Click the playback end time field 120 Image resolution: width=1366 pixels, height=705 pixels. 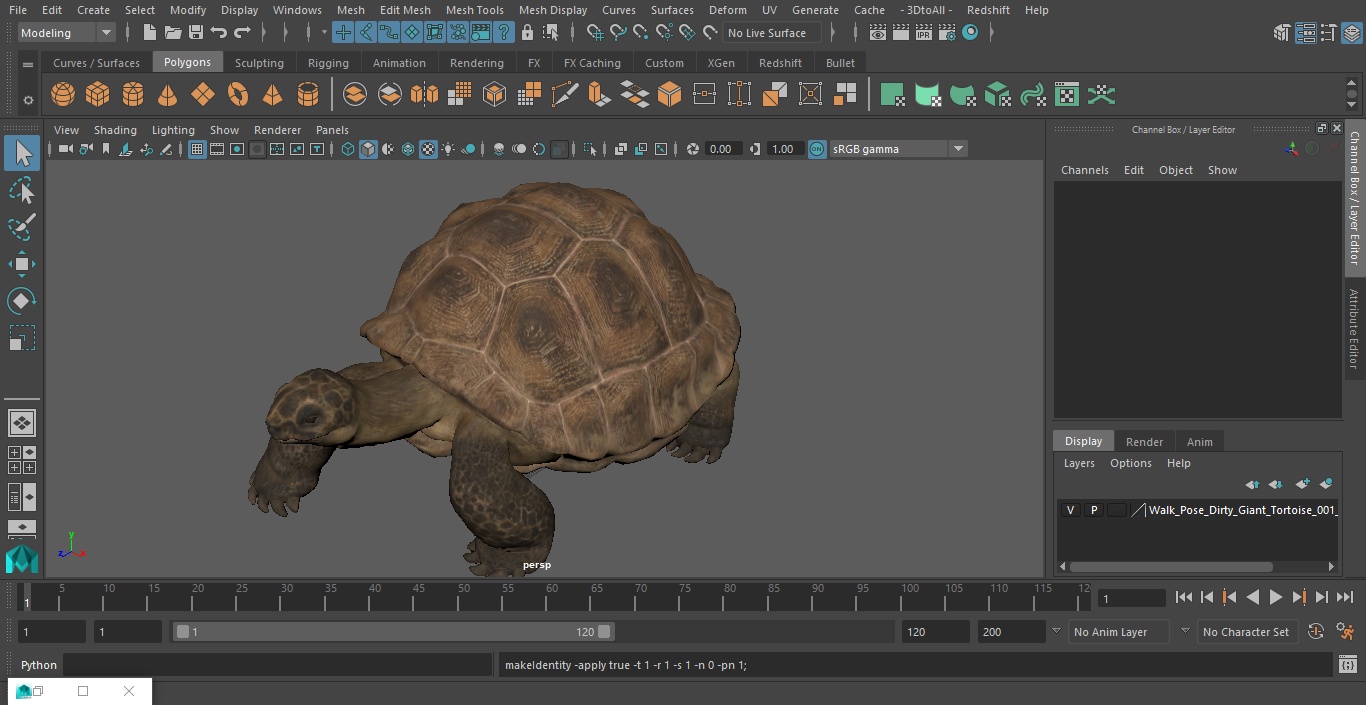[x=935, y=632]
